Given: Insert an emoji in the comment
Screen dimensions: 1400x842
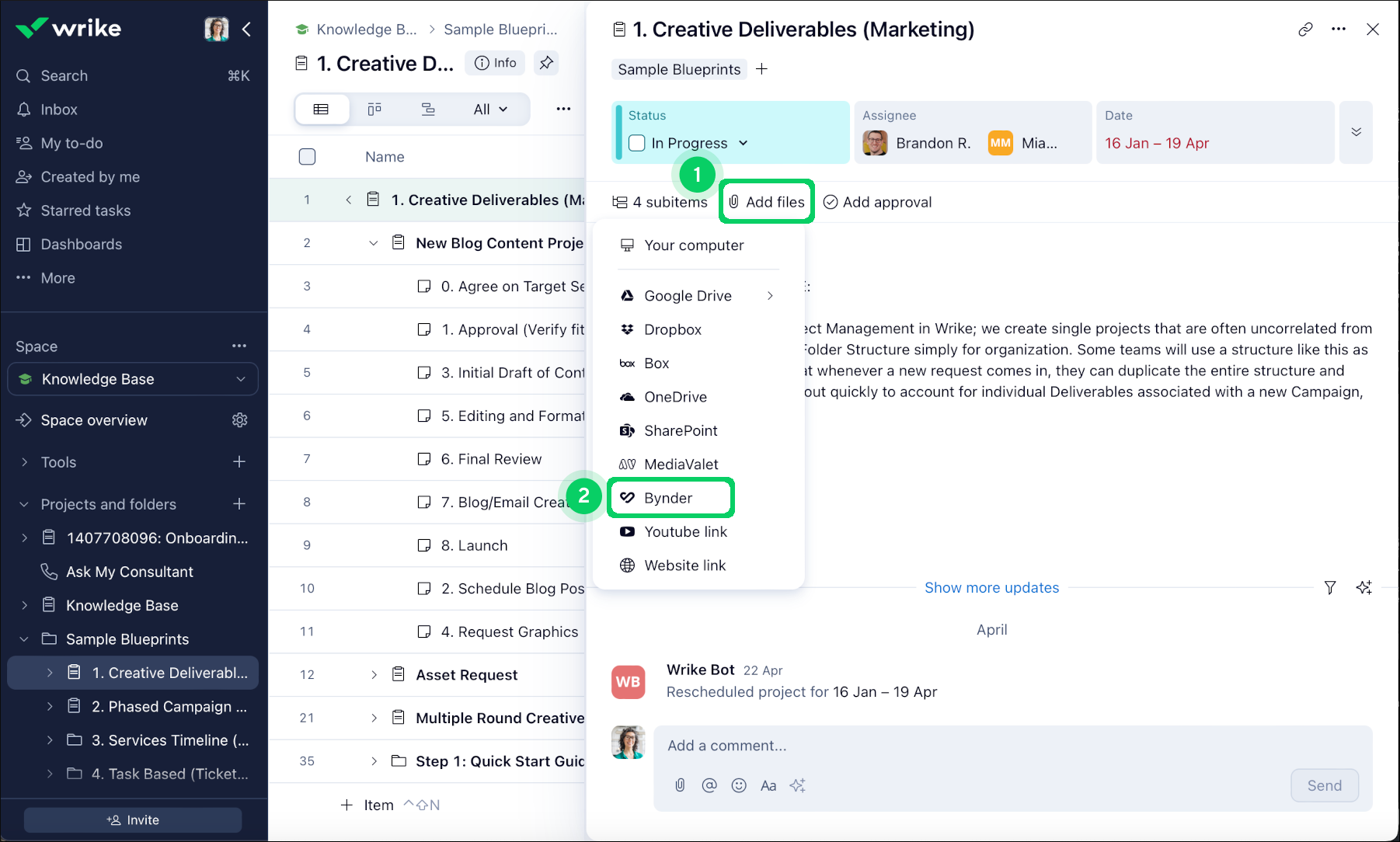Looking at the screenshot, I should (x=739, y=785).
